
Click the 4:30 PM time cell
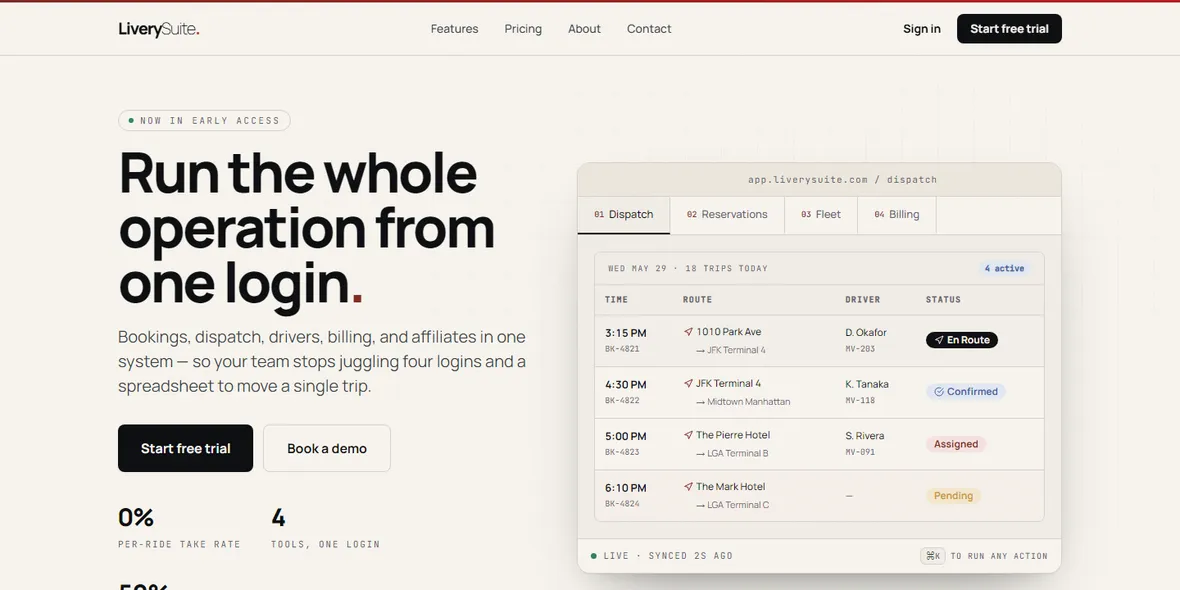(x=625, y=385)
